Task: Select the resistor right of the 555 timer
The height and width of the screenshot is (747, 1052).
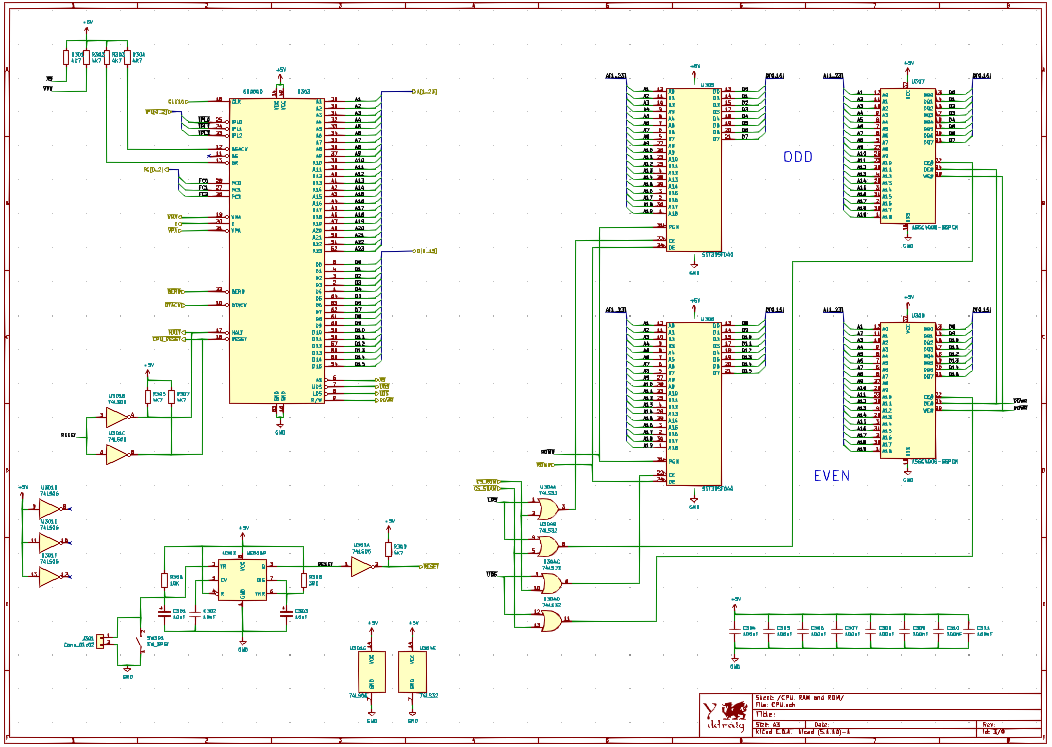Action: [303, 580]
